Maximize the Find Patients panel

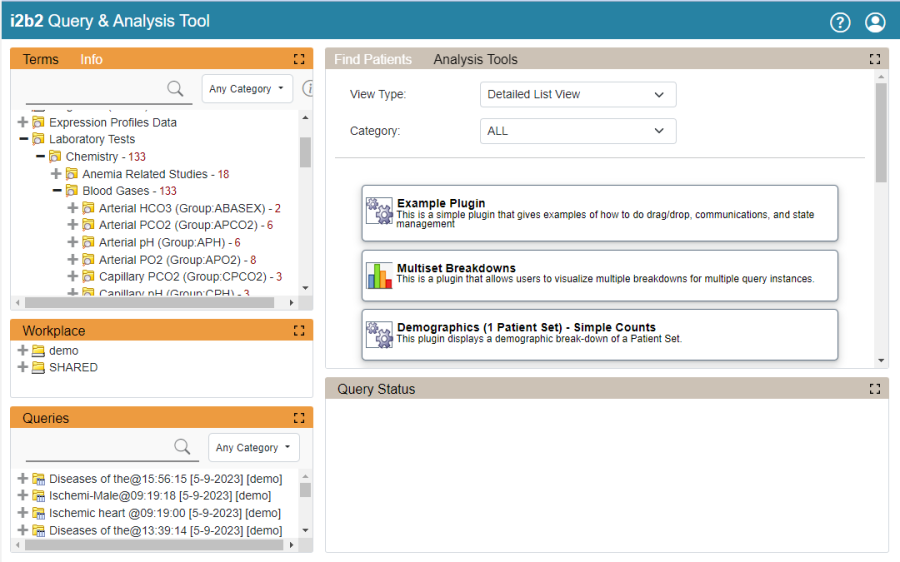coord(875,60)
